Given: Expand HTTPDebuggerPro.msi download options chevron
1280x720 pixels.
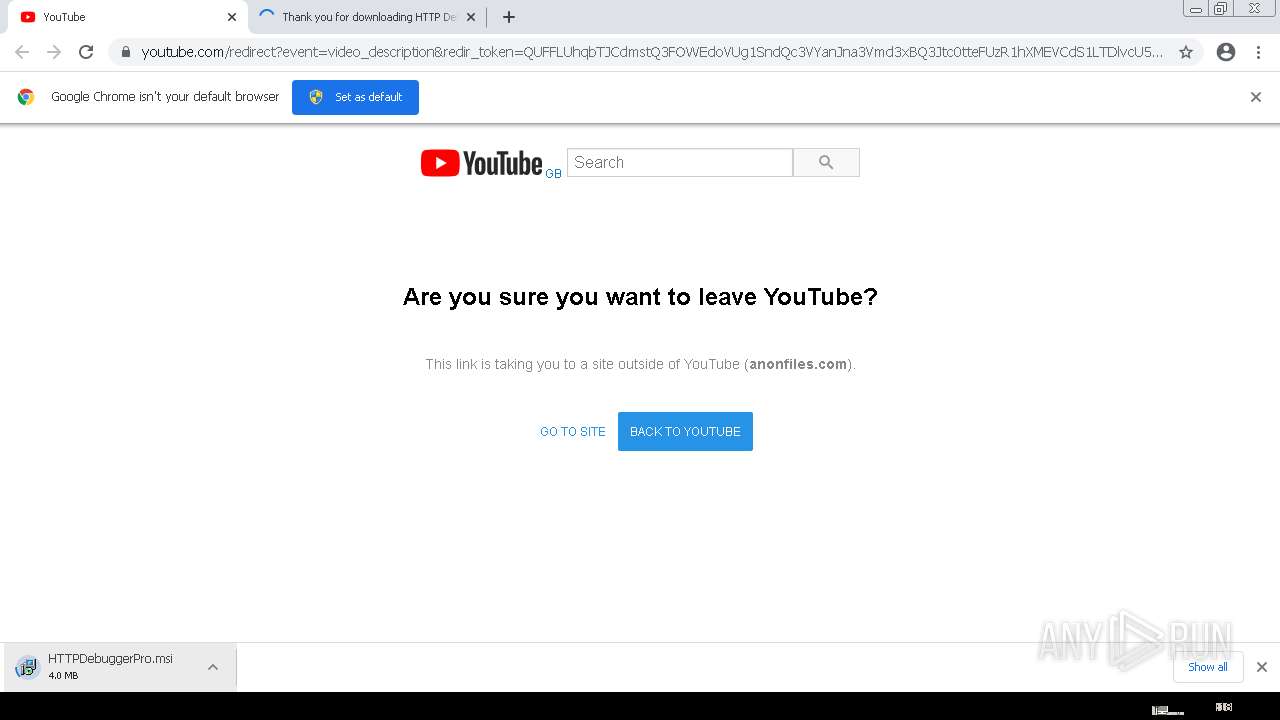Looking at the screenshot, I should (213, 667).
